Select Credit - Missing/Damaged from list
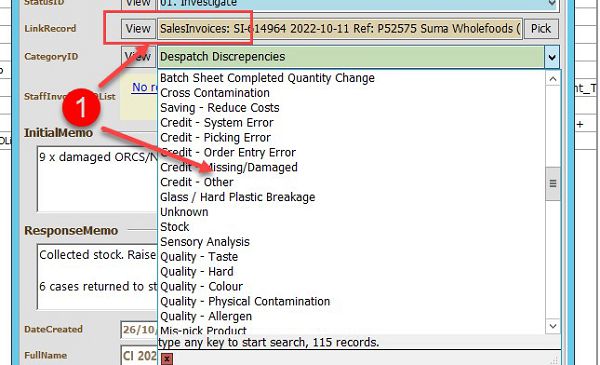Viewport: 600px width, 365px height. coord(229,167)
